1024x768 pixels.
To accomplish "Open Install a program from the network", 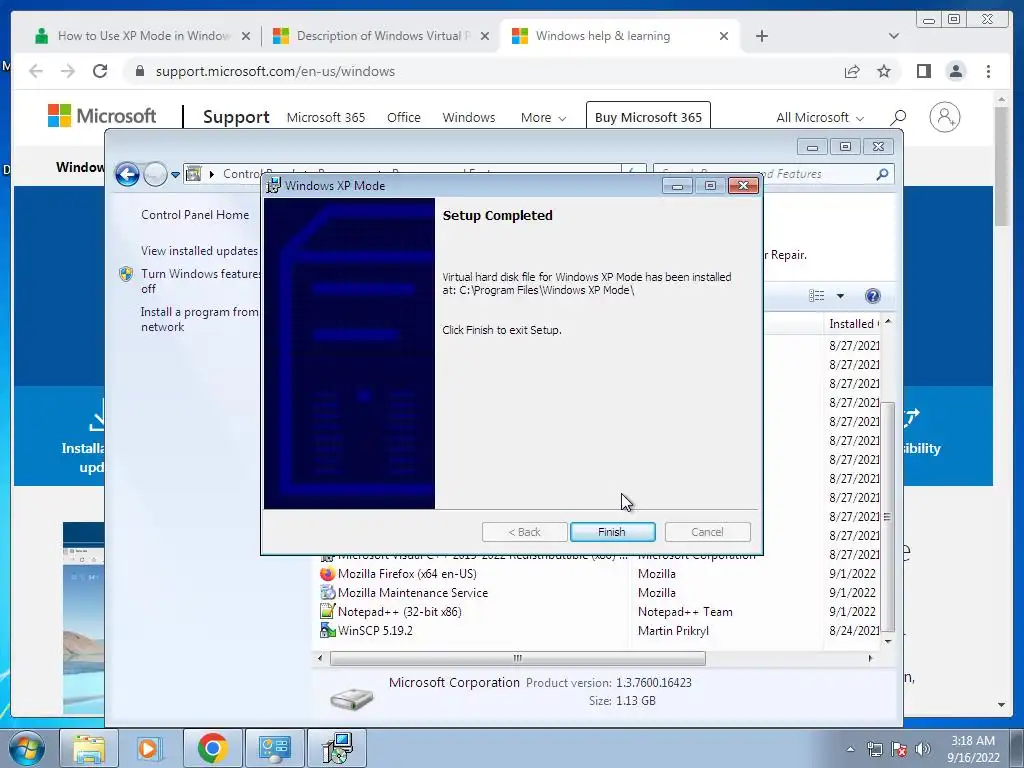I will pyautogui.click(x=200, y=319).
